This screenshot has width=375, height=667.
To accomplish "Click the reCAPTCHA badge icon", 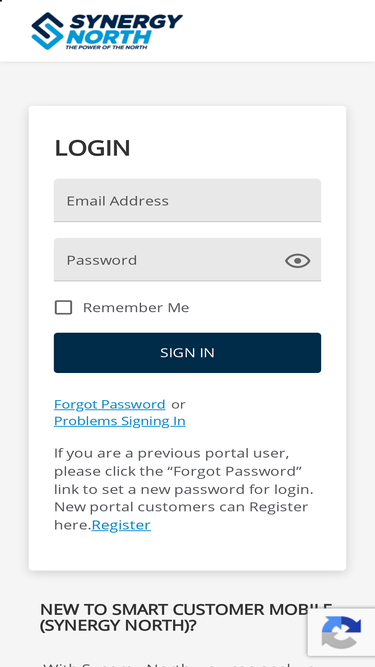I will point(341,632).
